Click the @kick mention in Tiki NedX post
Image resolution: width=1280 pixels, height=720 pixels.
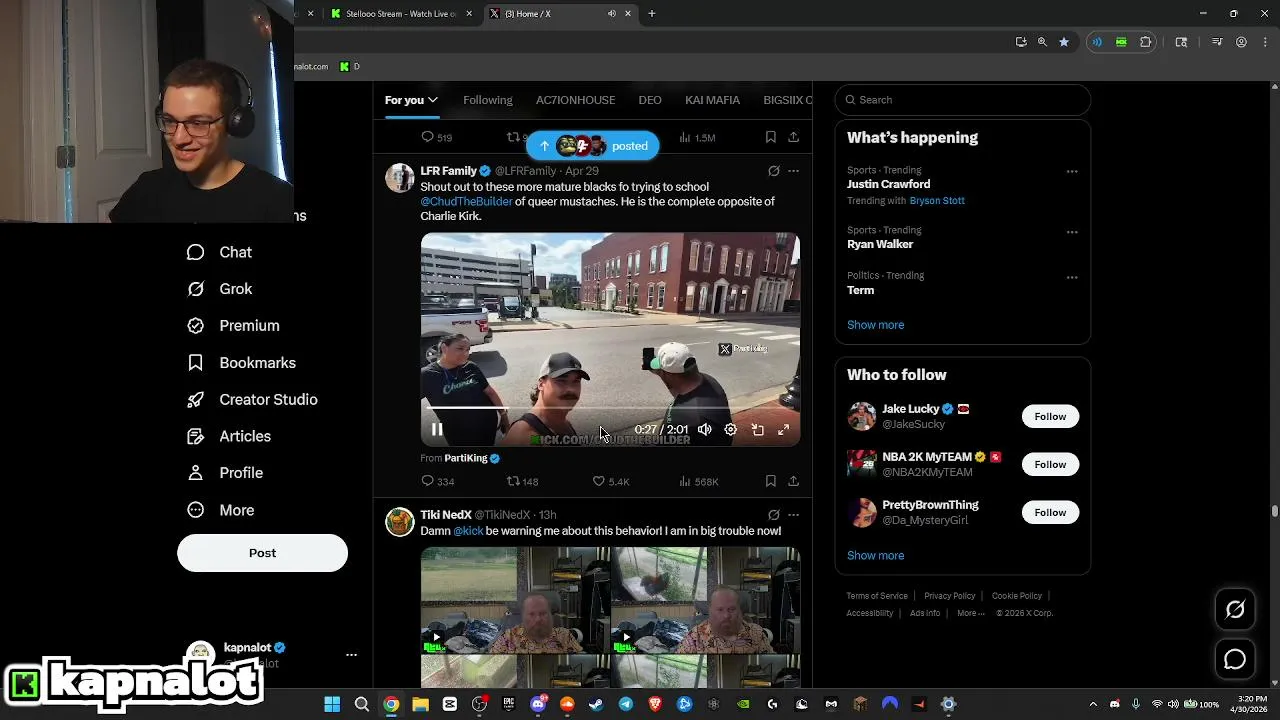click(468, 531)
